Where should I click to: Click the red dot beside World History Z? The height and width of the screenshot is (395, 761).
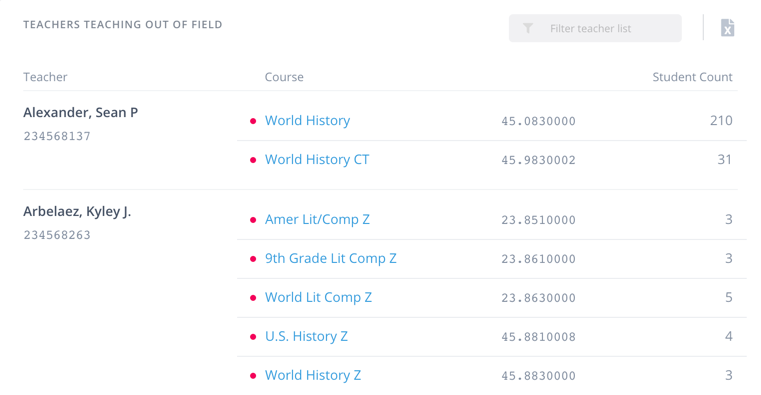[x=253, y=376]
